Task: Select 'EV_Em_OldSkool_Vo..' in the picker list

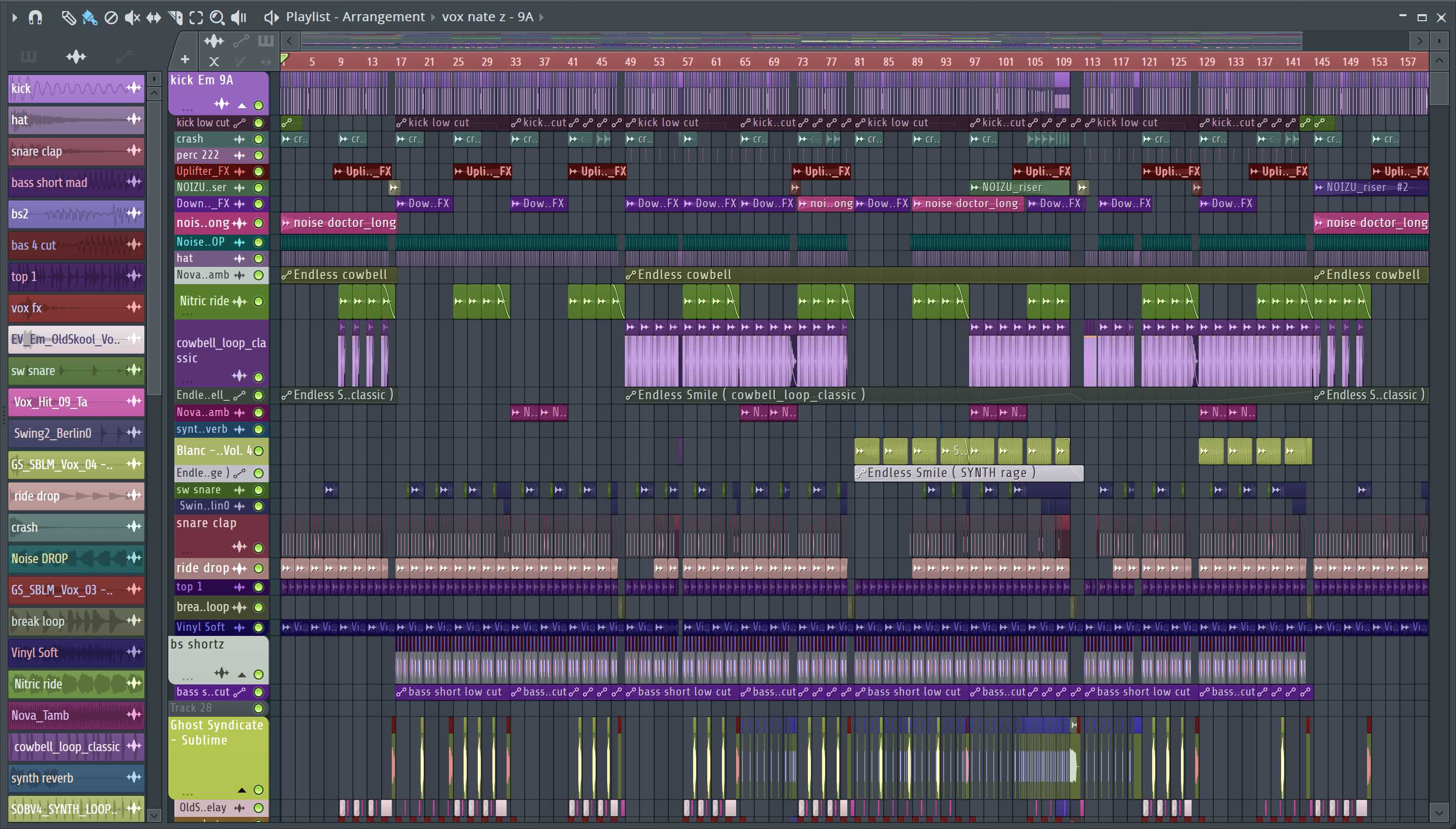Action: pyautogui.click(x=76, y=339)
